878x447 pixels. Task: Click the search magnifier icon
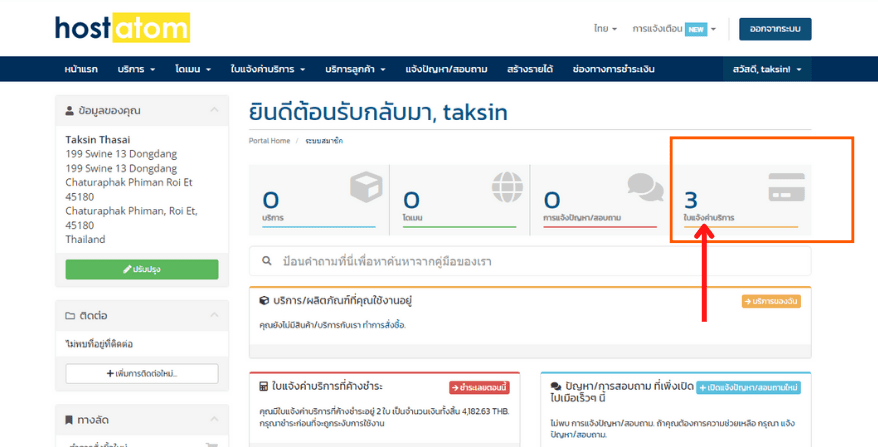267,261
